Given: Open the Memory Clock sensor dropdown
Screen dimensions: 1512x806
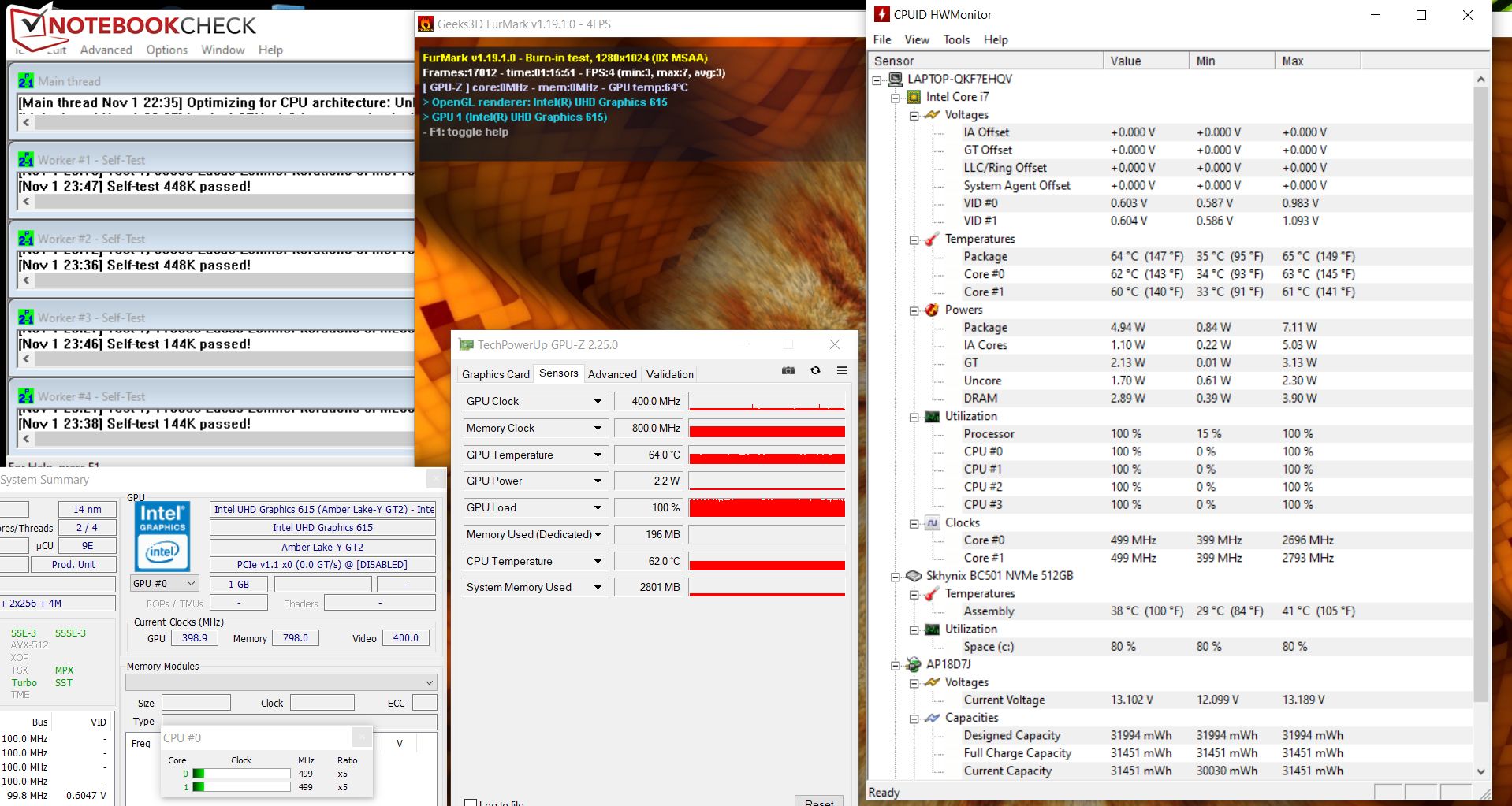Looking at the screenshot, I should pyautogui.click(x=598, y=429).
